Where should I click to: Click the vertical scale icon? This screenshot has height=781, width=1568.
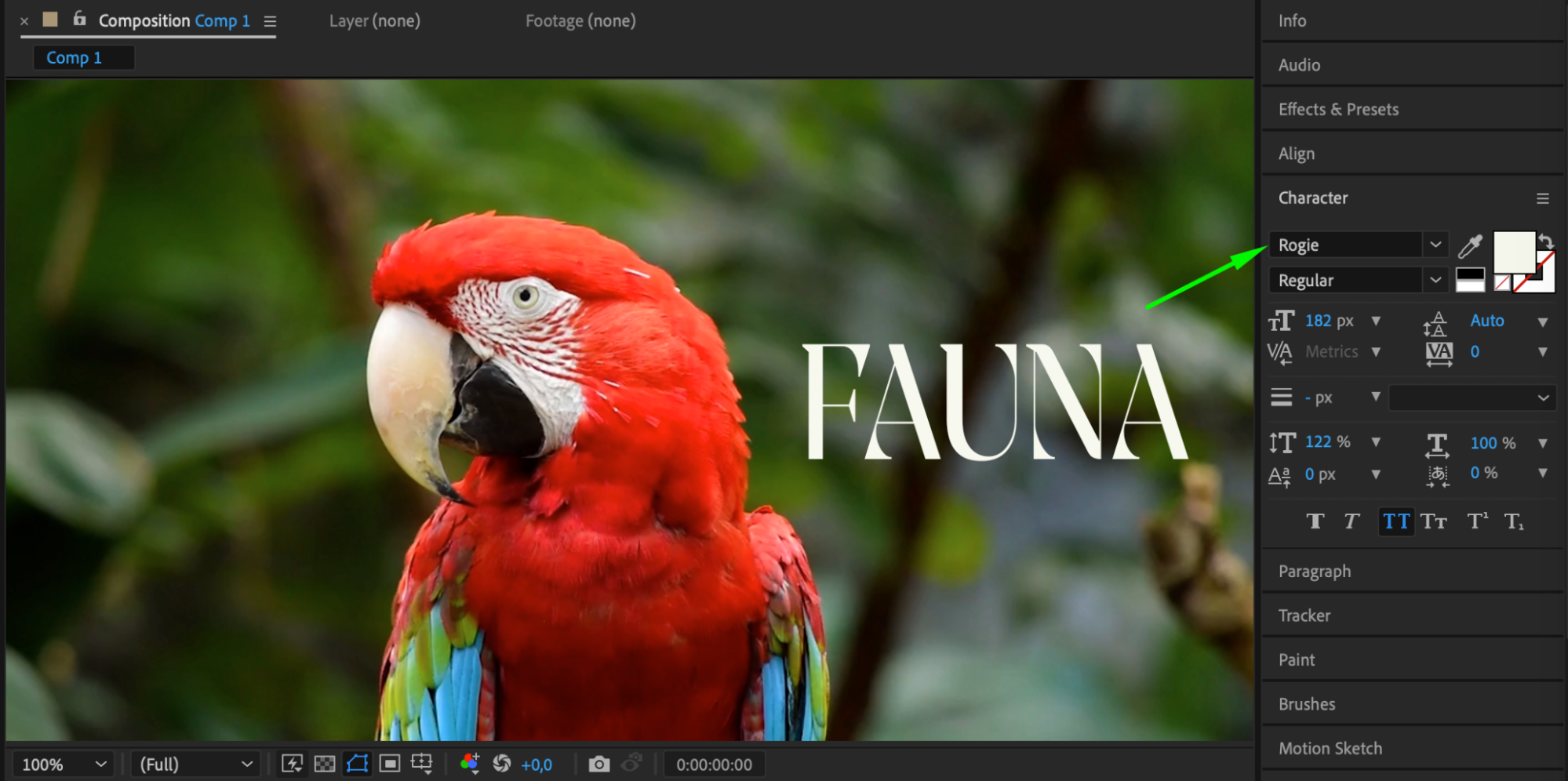tap(1282, 443)
